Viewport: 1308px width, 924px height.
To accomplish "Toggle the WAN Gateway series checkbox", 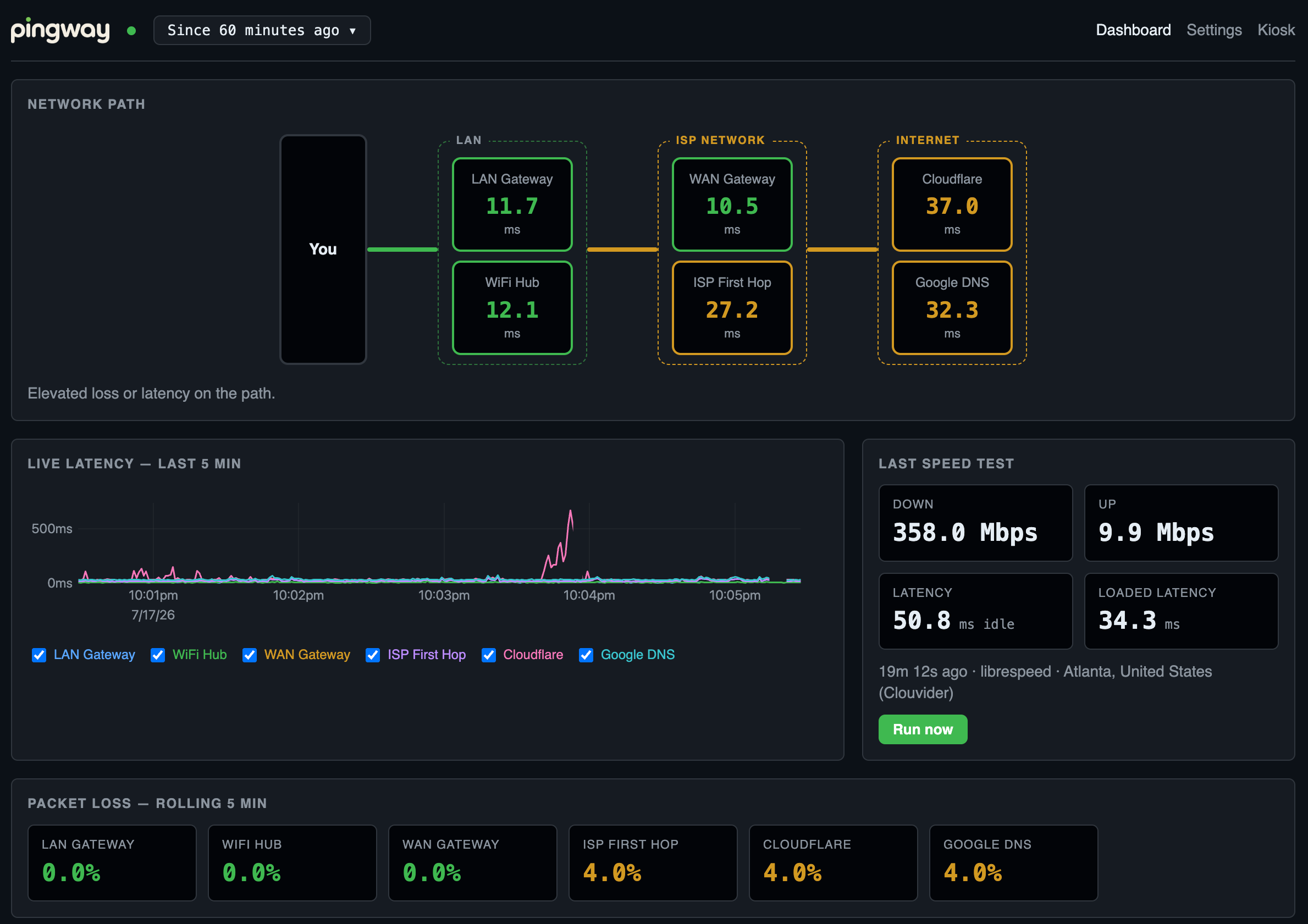I will [x=250, y=655].
